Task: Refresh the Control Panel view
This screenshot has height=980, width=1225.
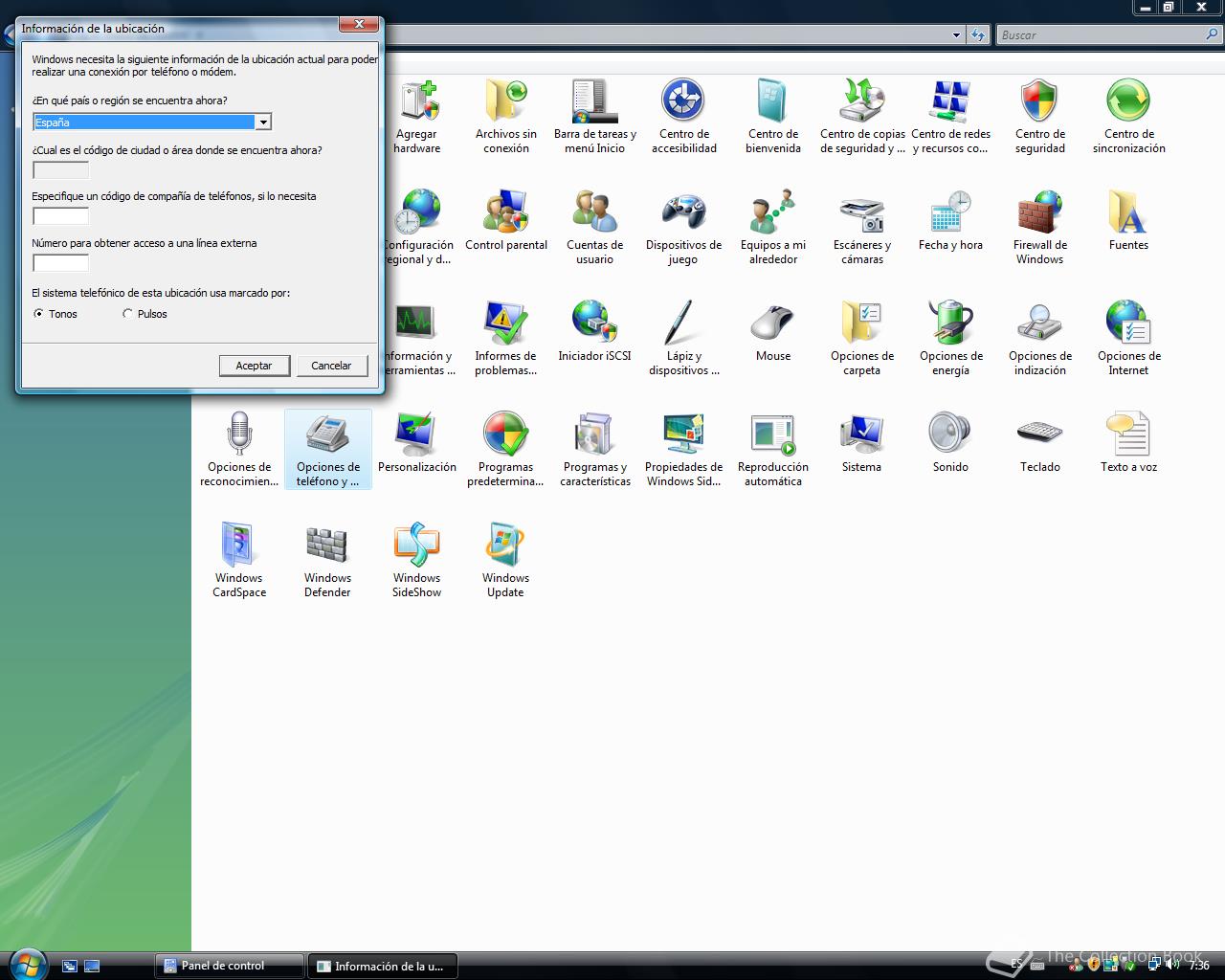Action: tap(977, 35)
